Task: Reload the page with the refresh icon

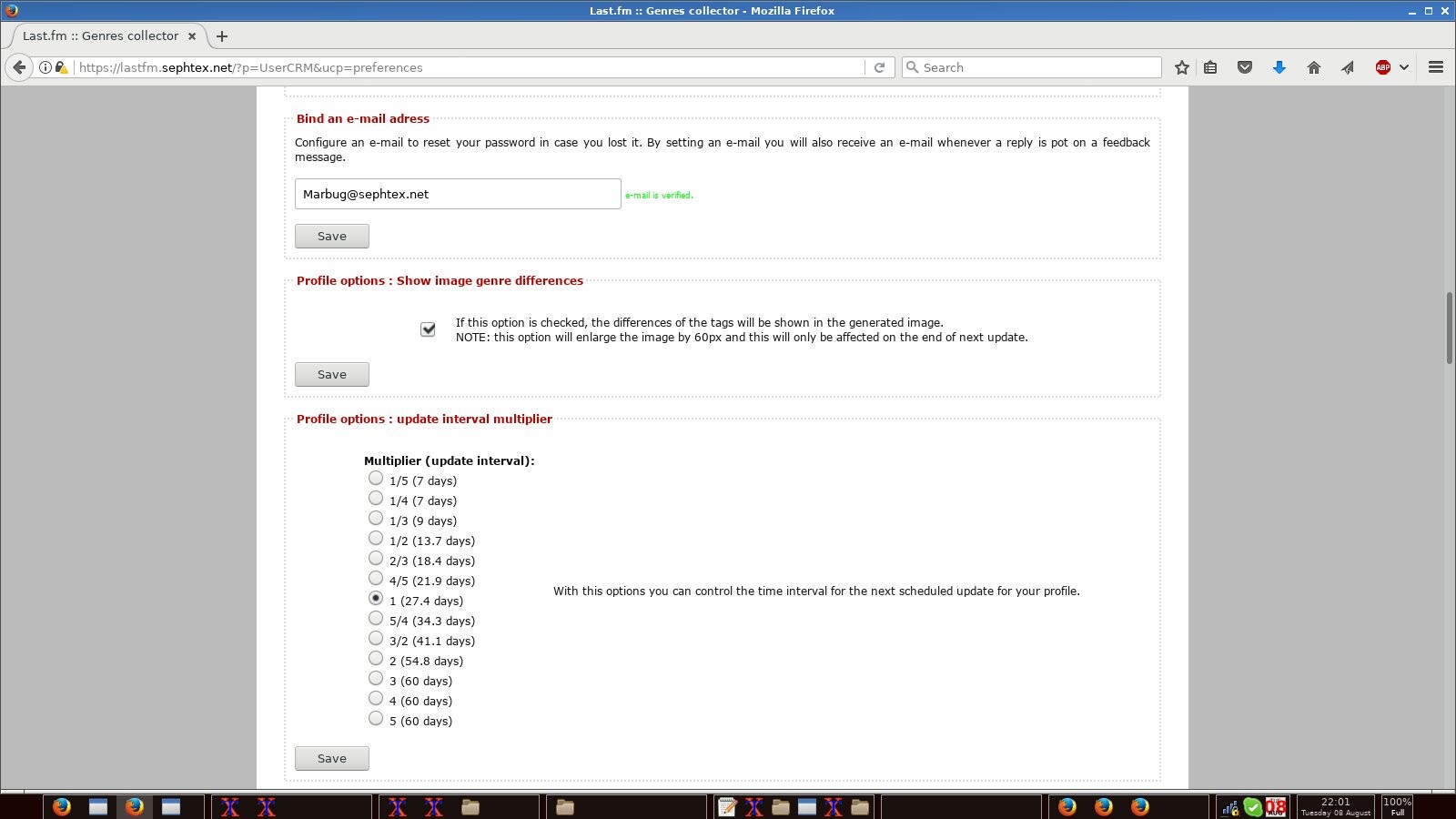Action: click(x=879, y=67)
